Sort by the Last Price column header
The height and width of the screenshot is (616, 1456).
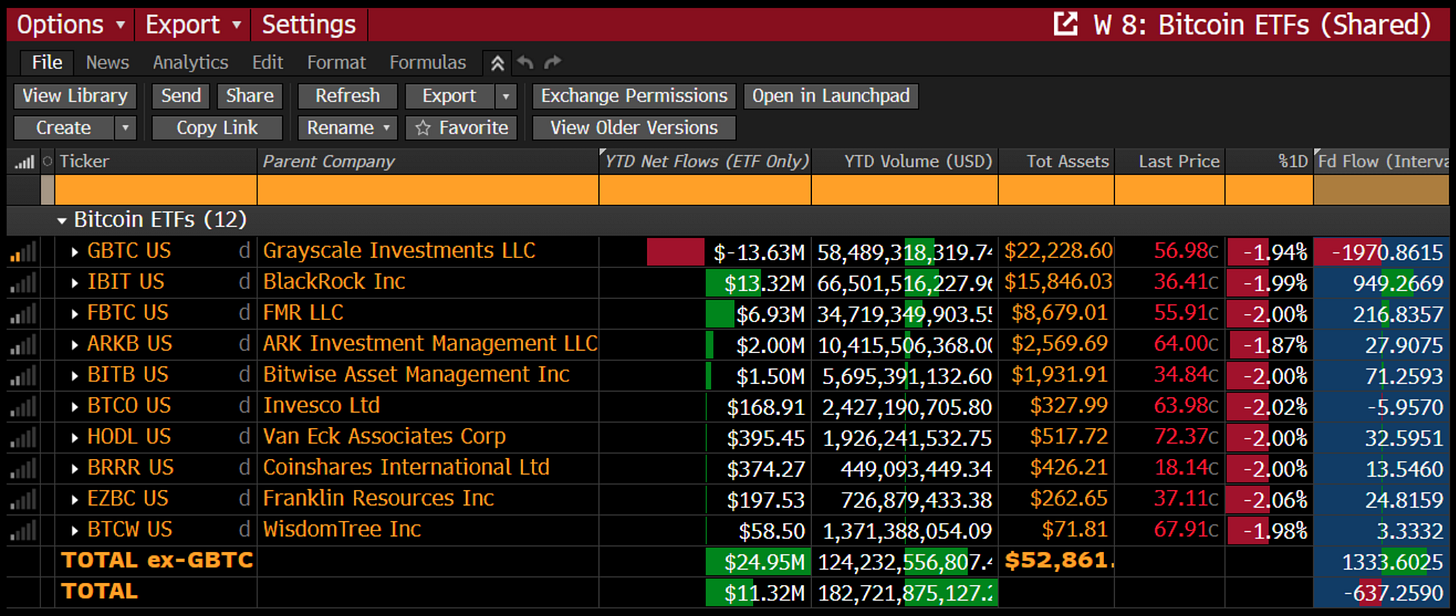(x=1169, y=161)
